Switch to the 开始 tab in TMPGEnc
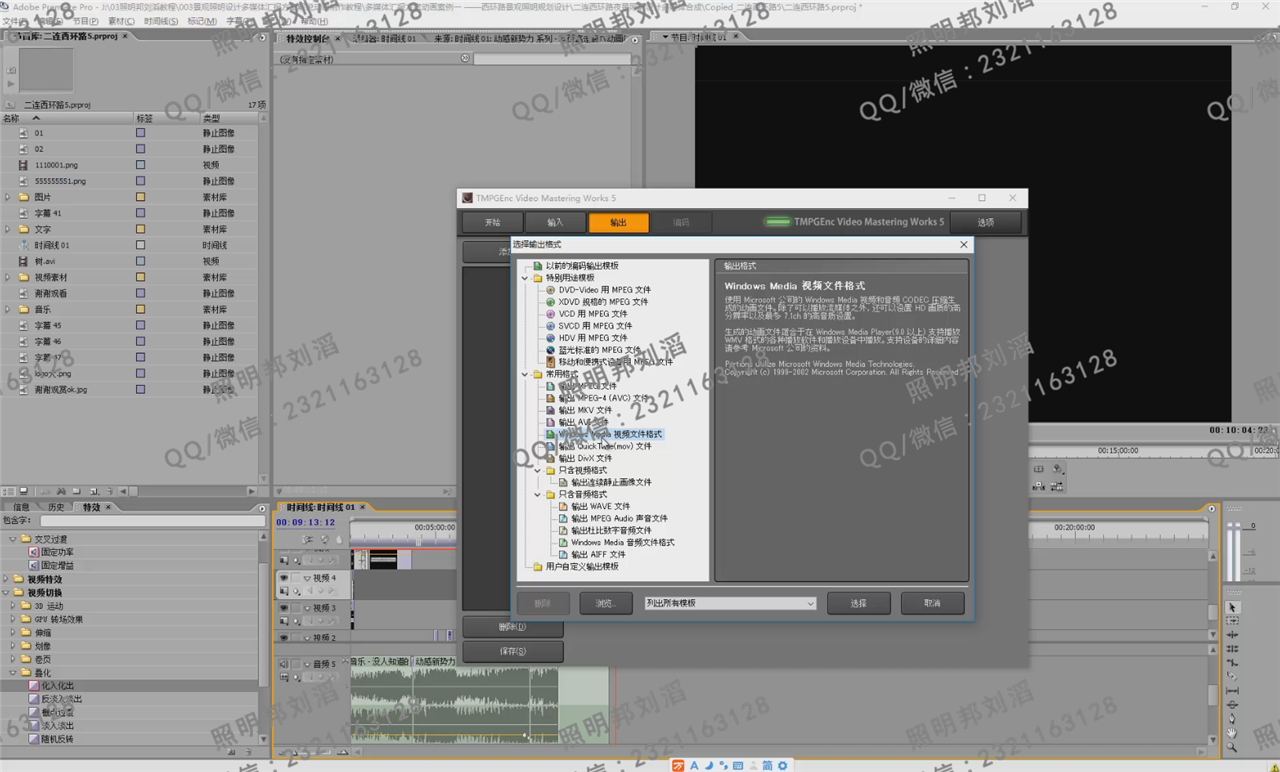The height and width of the screenshot is (772, 1280). coord(492,222)
